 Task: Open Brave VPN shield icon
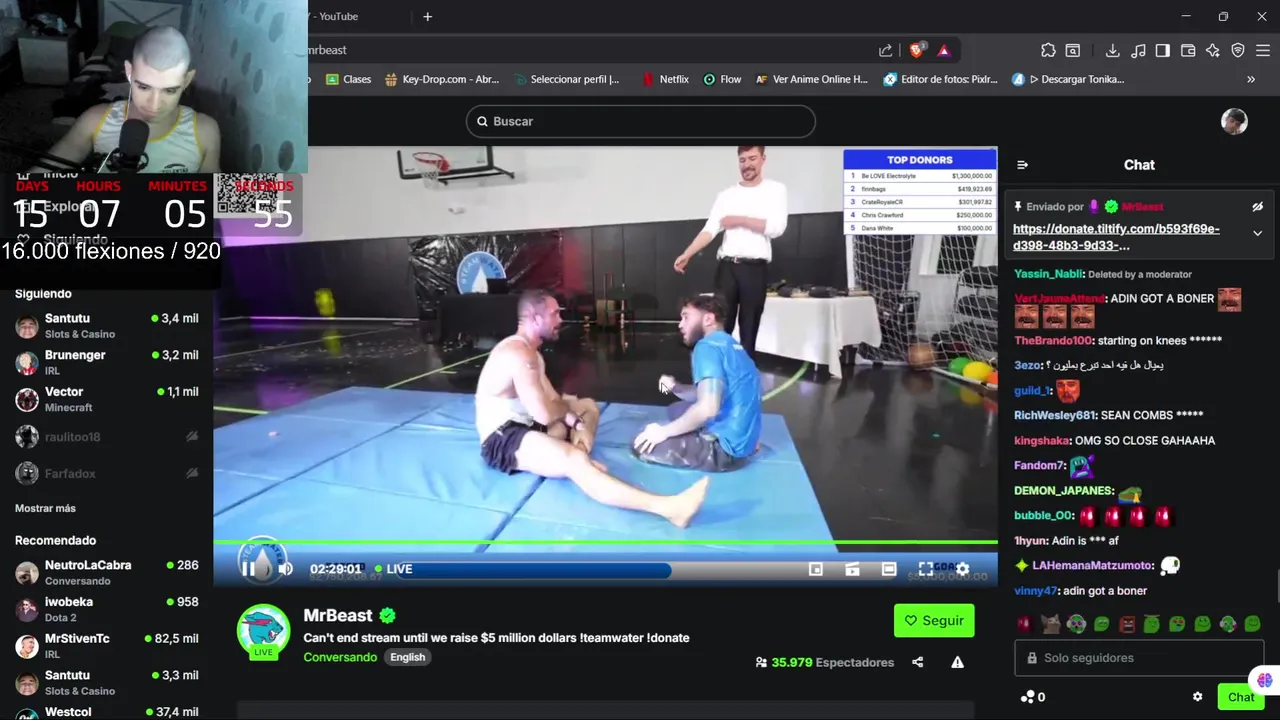(x=1238, y=50)
